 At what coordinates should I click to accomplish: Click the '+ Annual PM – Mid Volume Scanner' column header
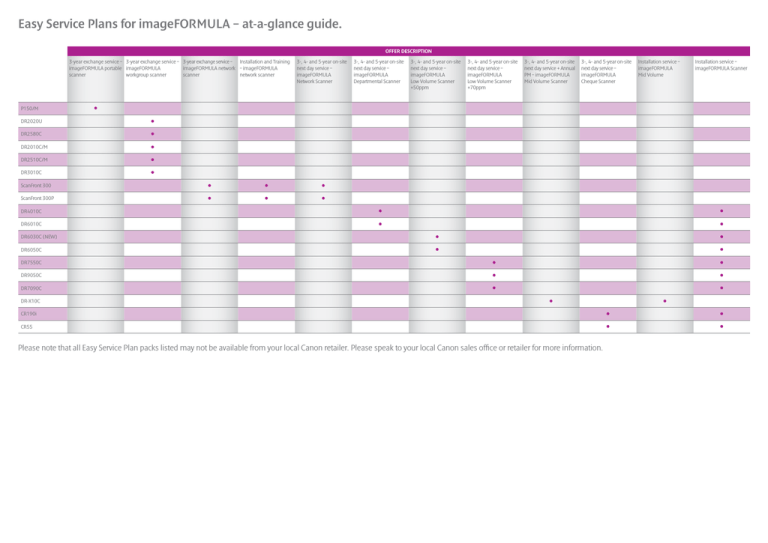point(550,71)
